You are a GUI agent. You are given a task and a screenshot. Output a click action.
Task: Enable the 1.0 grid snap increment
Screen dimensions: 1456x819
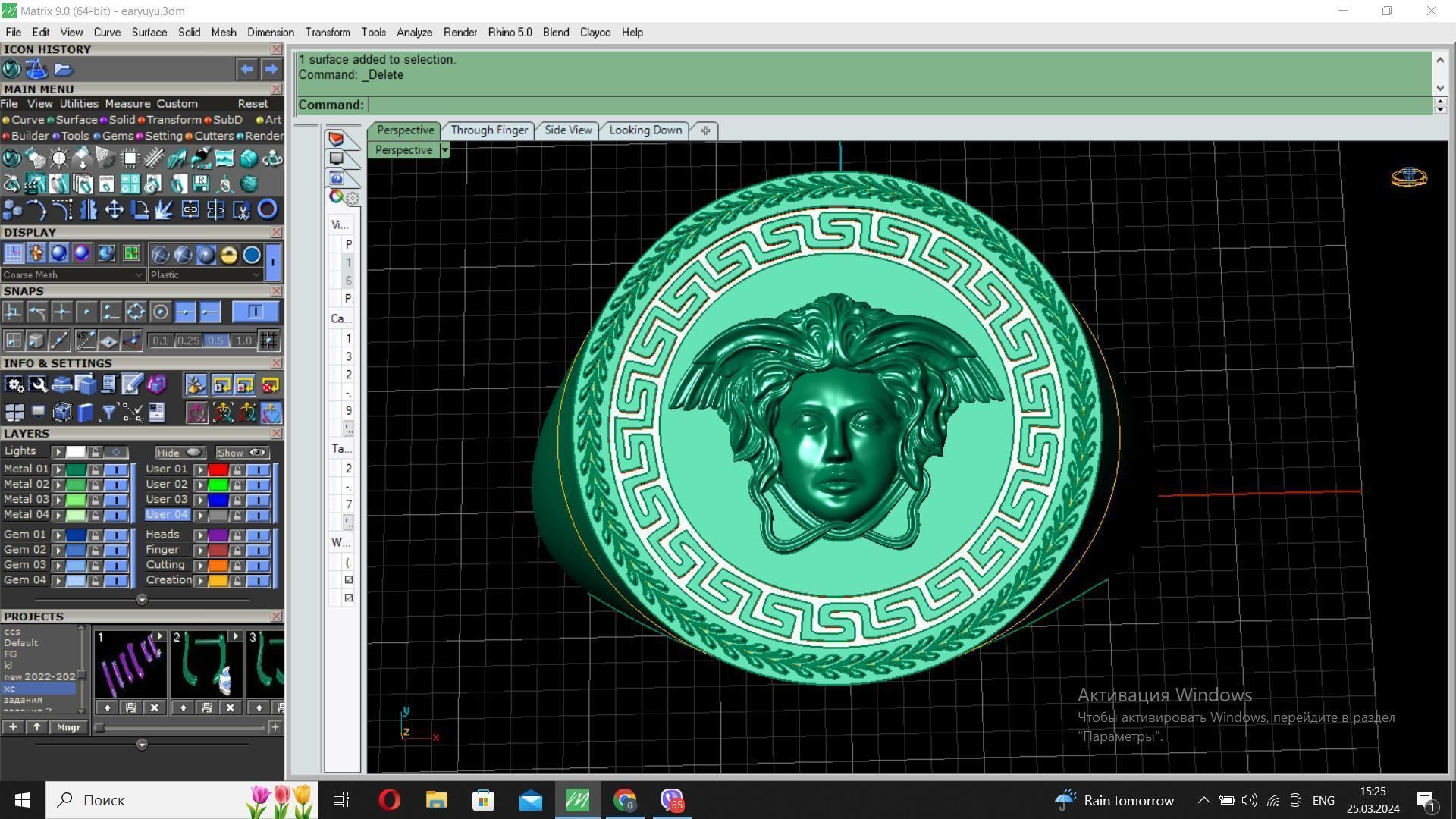coord(243,340)
